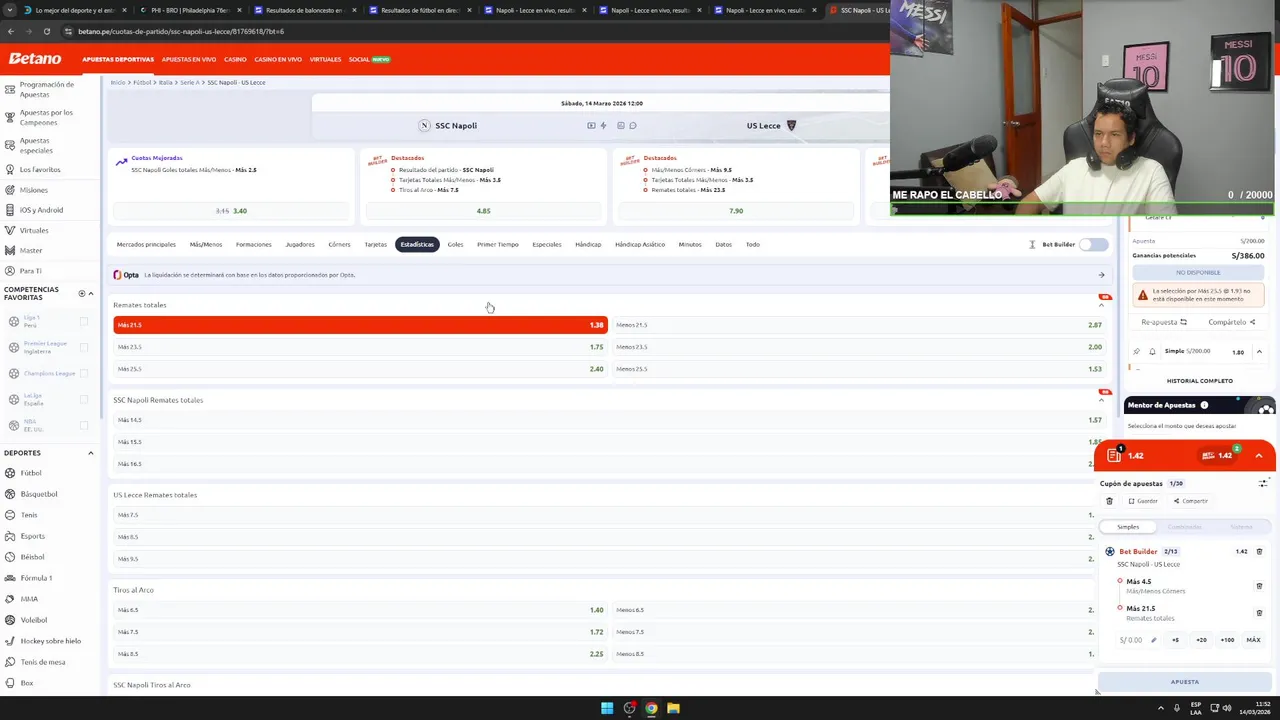Check Liga 1 Perú favorite checkbox
The width and height of the screenshot is (1280, 720).
tap(84, 321)
